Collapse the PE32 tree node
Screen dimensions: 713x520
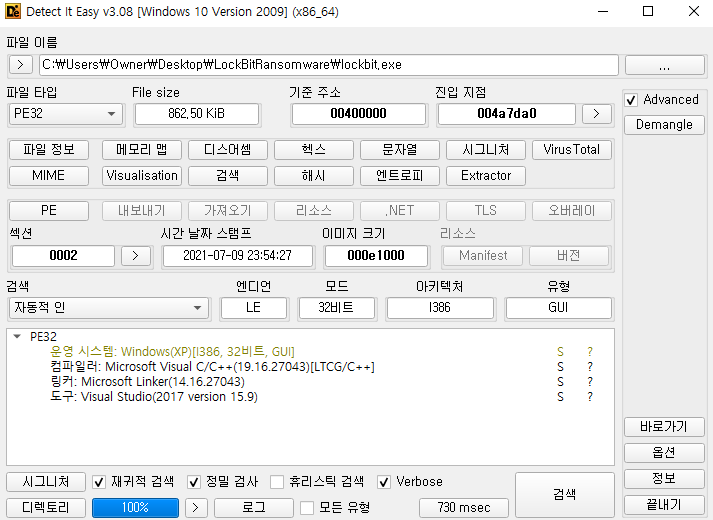point(17,337)
